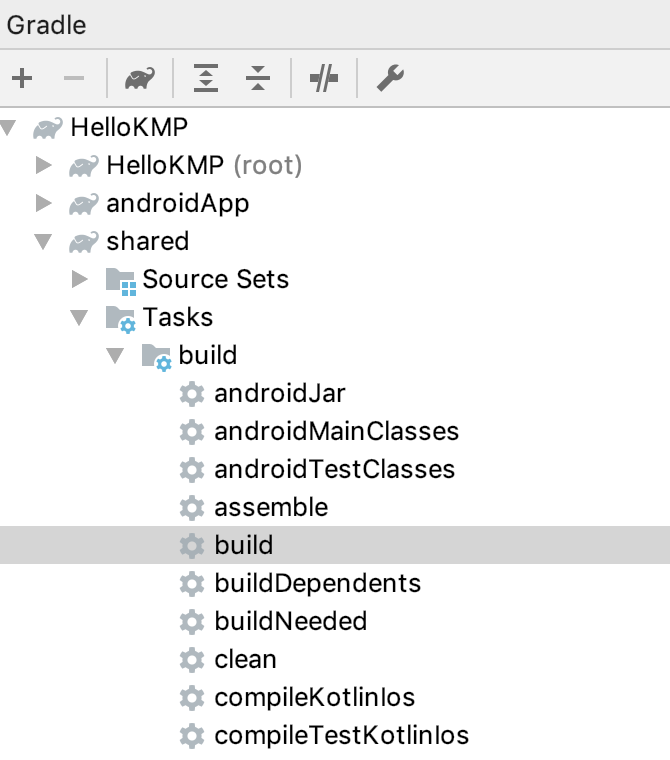
Task: Select the assemble Gradle task
Action: pos(270,508)
